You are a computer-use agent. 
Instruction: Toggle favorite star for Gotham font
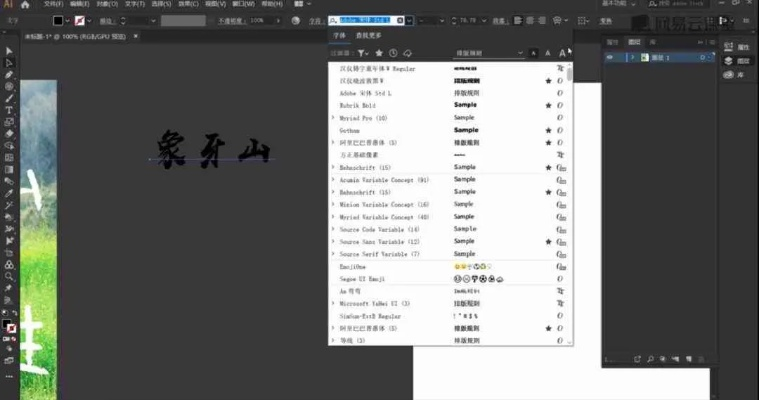coord(548,130)
